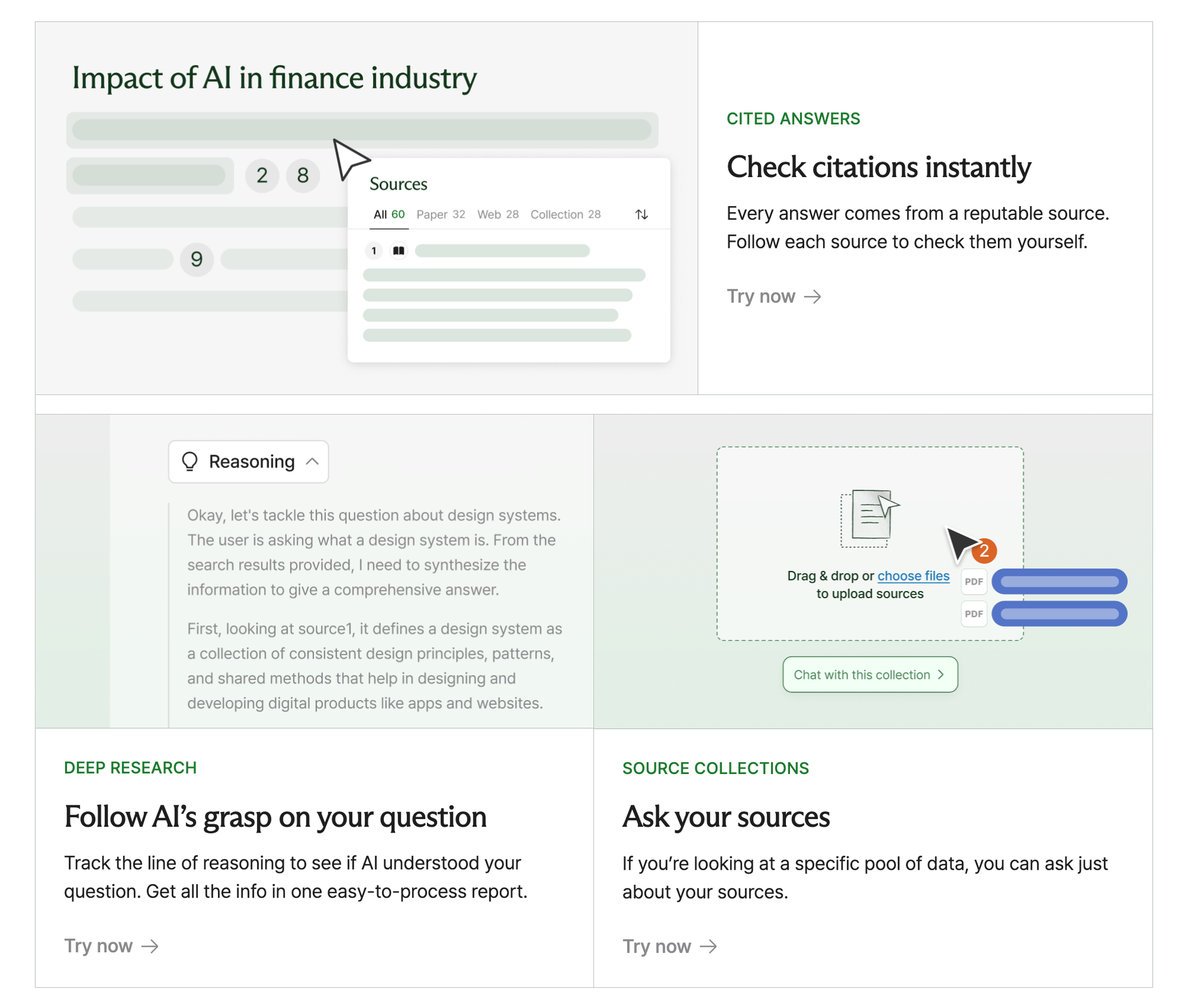Collapse the Reasoning section chevron
The width and height of the screenshot is (1188, 1008).
[312, 462]
